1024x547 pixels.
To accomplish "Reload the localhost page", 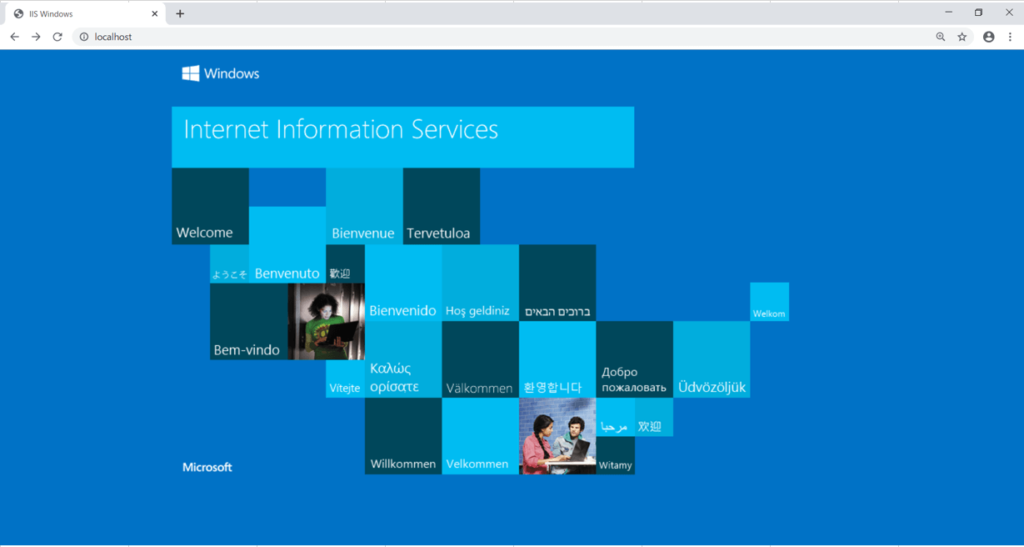I will coord(58,37).
